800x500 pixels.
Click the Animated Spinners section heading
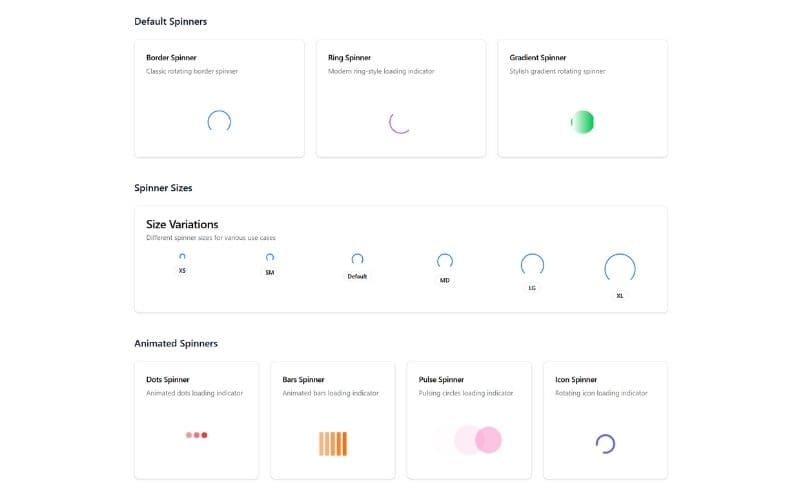pos(176,343)
